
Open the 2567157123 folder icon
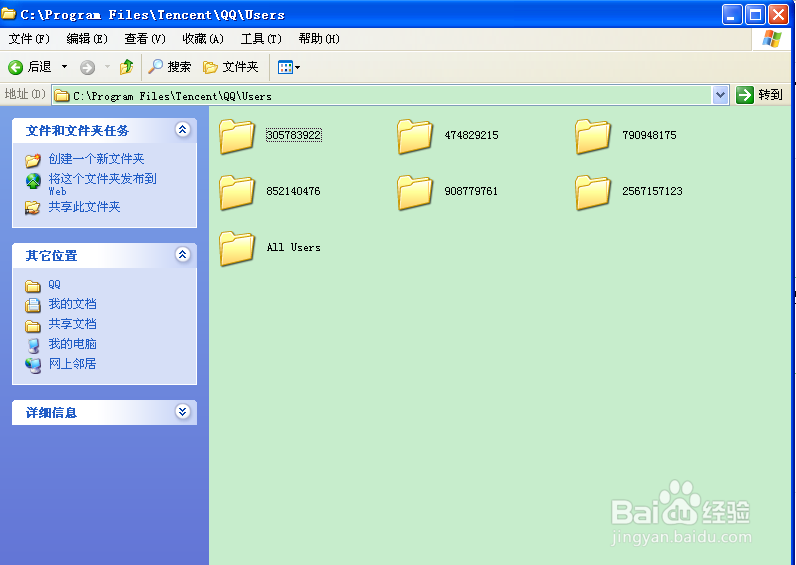click(x=592, y=192)
